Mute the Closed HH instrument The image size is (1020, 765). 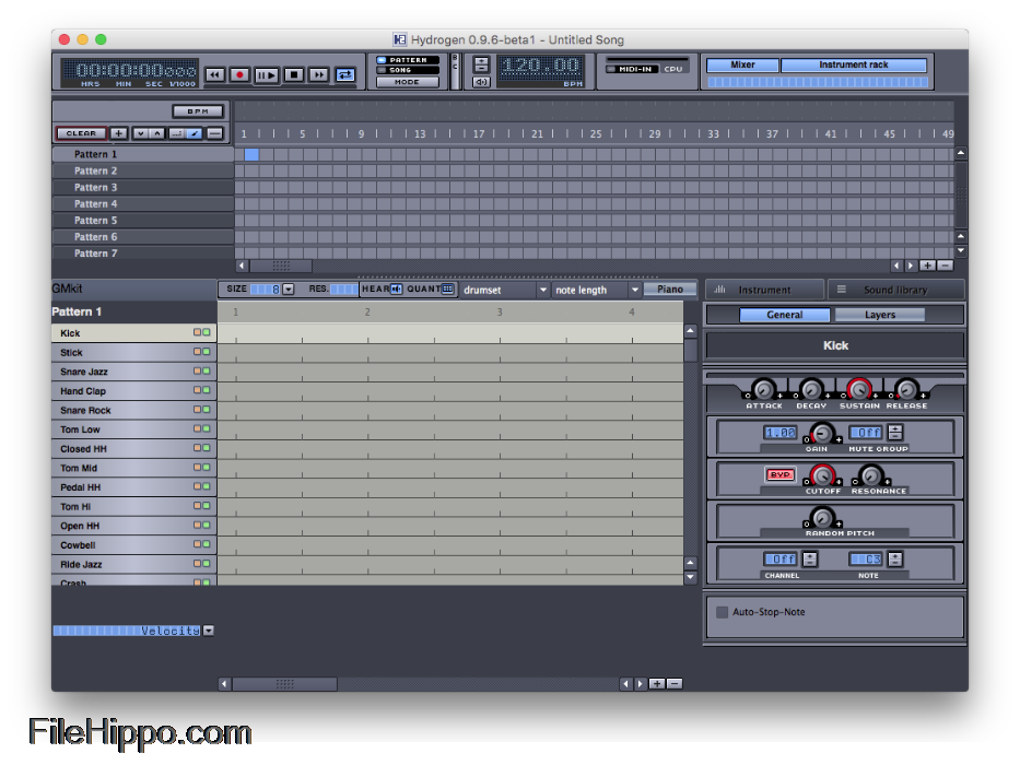point(197,448)
